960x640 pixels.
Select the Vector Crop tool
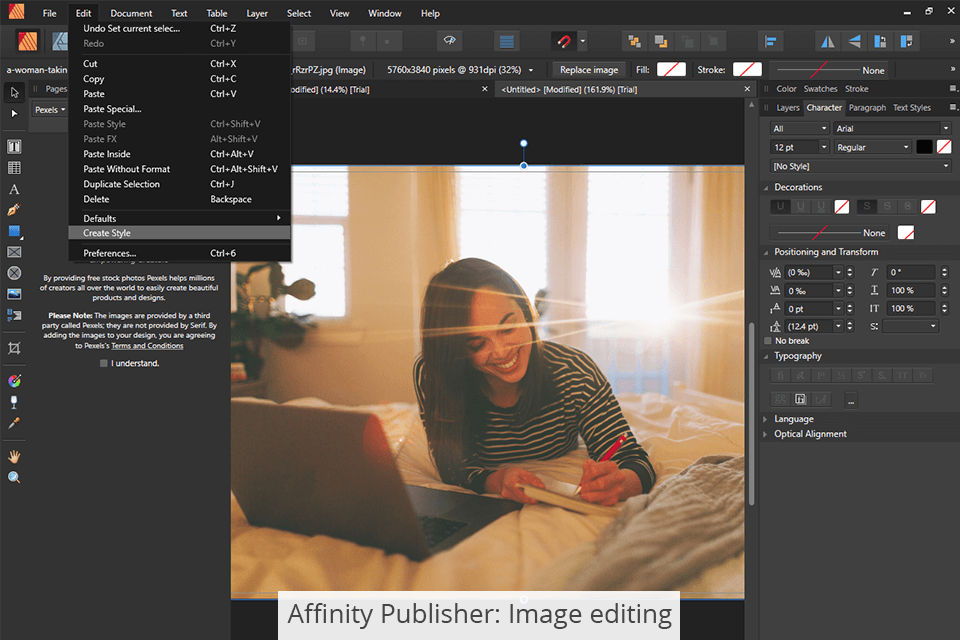click(x=14, y=348)
